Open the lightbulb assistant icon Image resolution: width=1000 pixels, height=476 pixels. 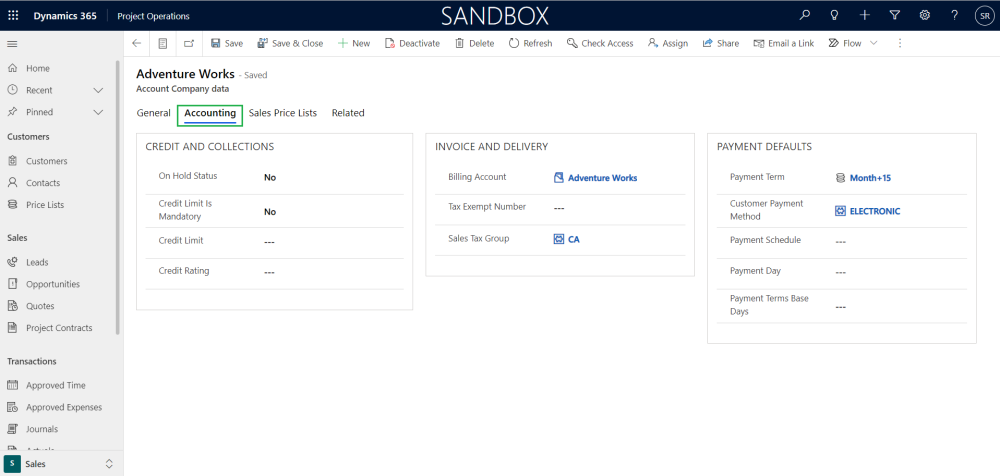834,16
